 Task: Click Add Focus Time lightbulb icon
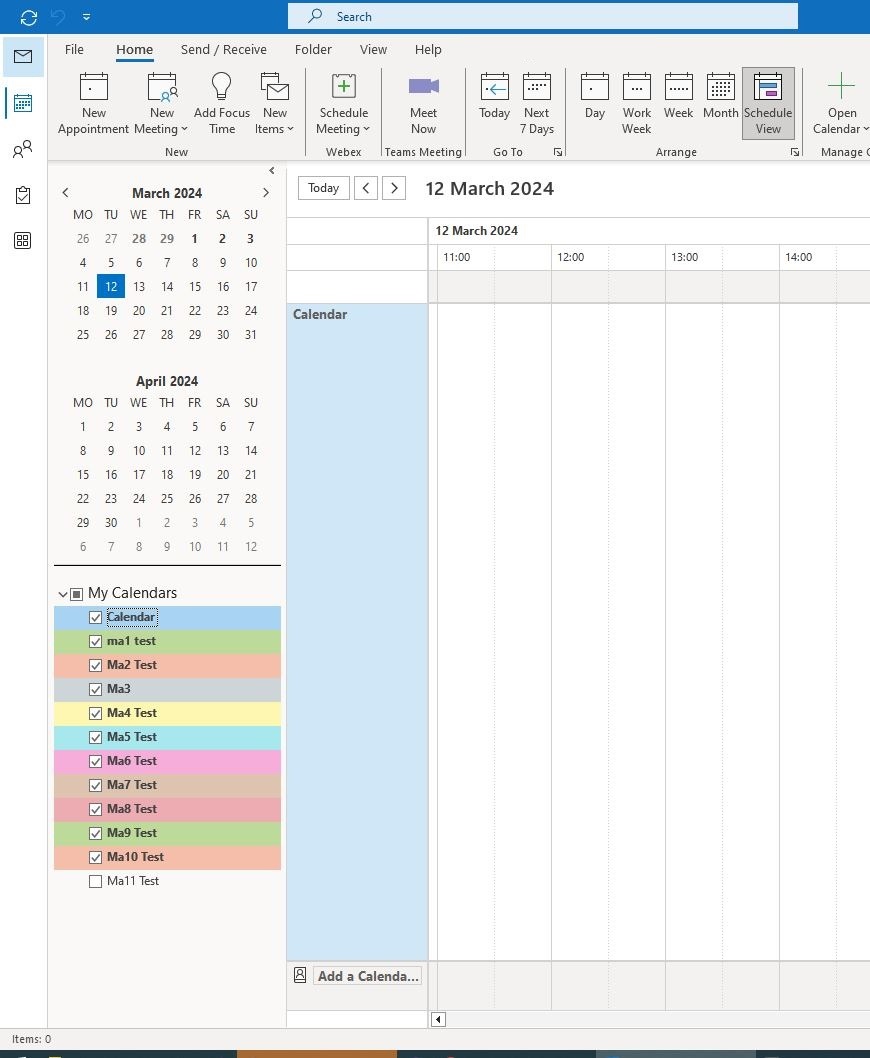point(221,87)
